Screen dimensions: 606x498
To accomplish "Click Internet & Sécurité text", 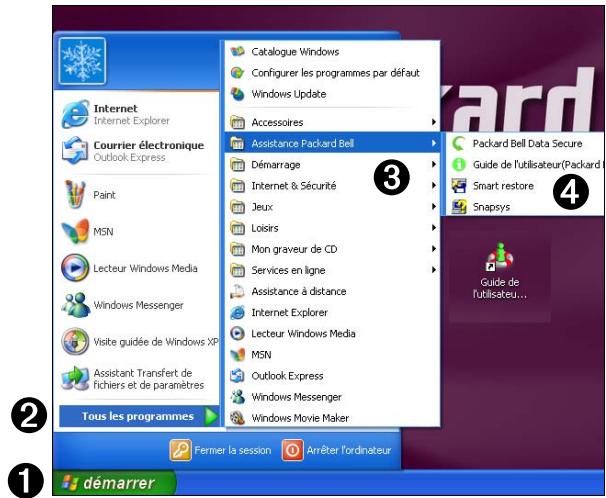I will (294, 186).
